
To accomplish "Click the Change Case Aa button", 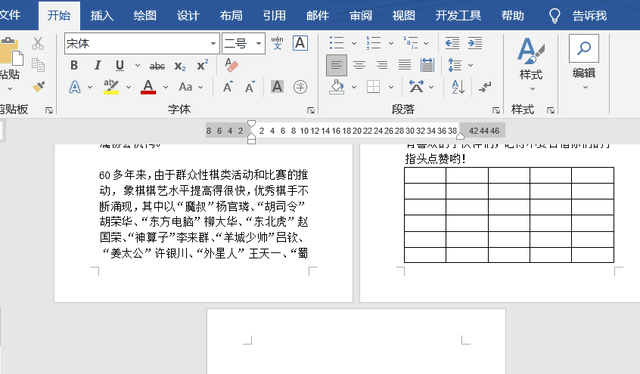I will (x=186, y=87).
